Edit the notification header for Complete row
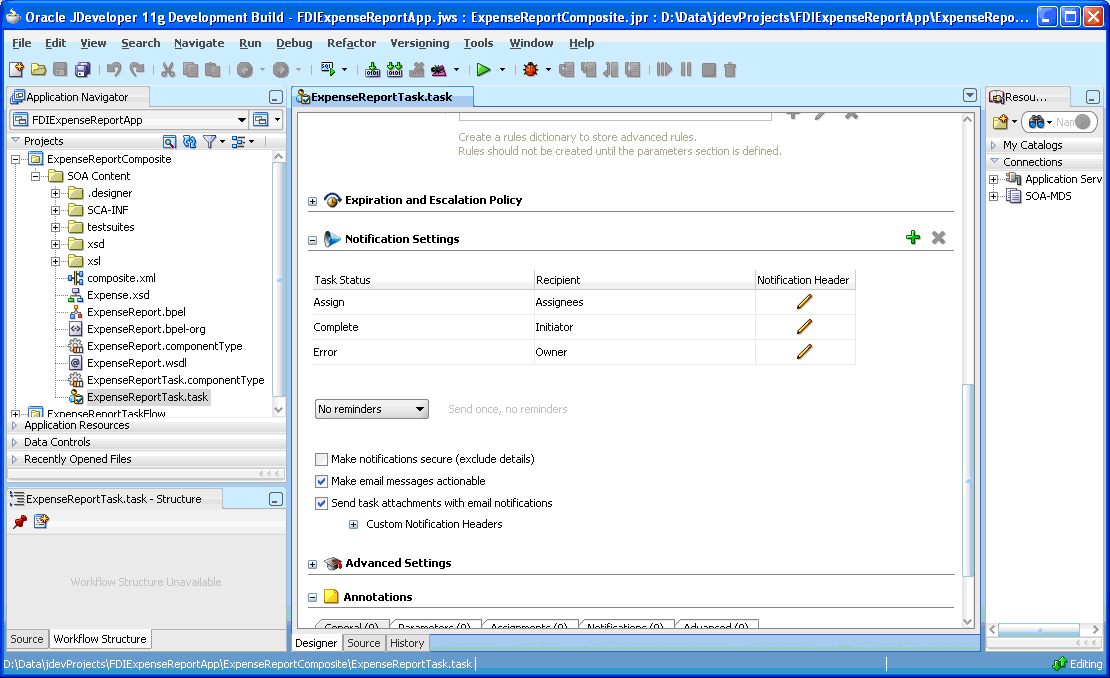Screen dimensions: 1110x678 coord(804,326)
